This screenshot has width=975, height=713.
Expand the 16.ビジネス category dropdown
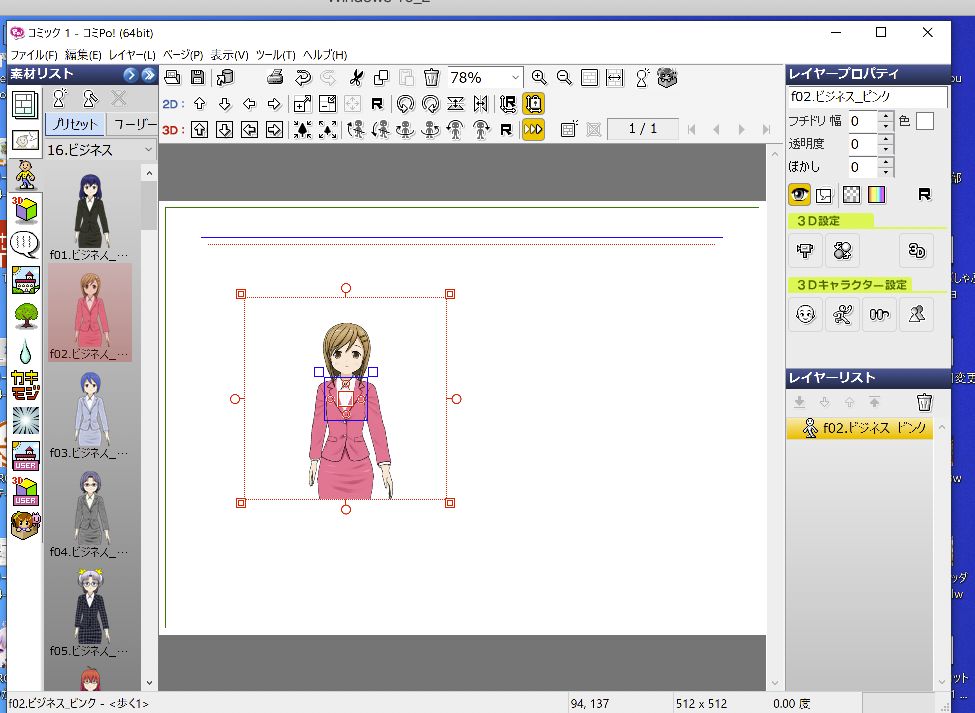149,150
